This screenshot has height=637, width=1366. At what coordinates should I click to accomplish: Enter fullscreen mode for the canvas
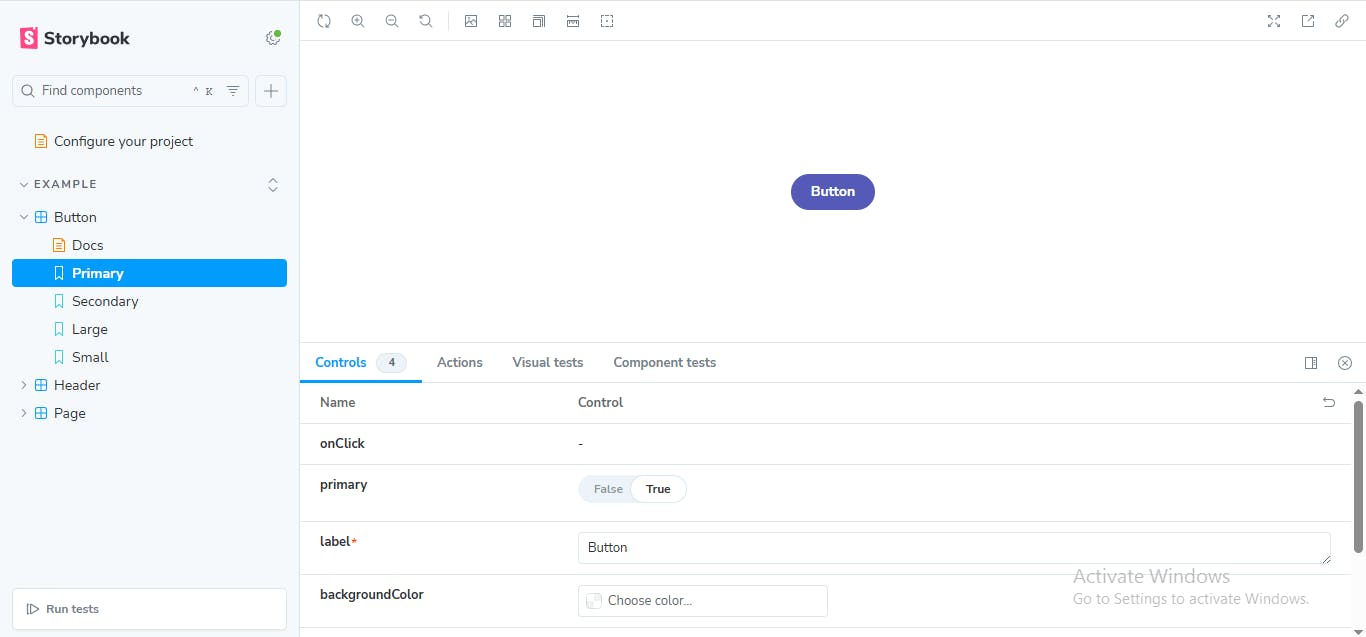[1274, 20]
